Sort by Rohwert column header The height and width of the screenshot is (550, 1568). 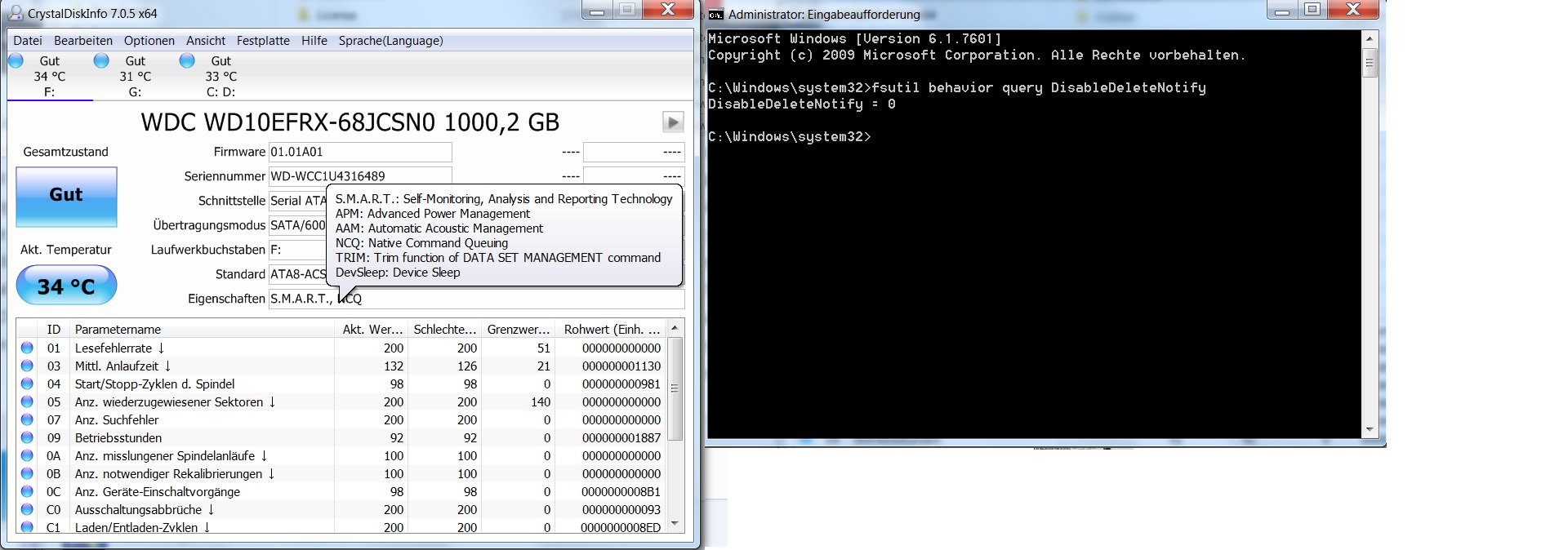612,330
